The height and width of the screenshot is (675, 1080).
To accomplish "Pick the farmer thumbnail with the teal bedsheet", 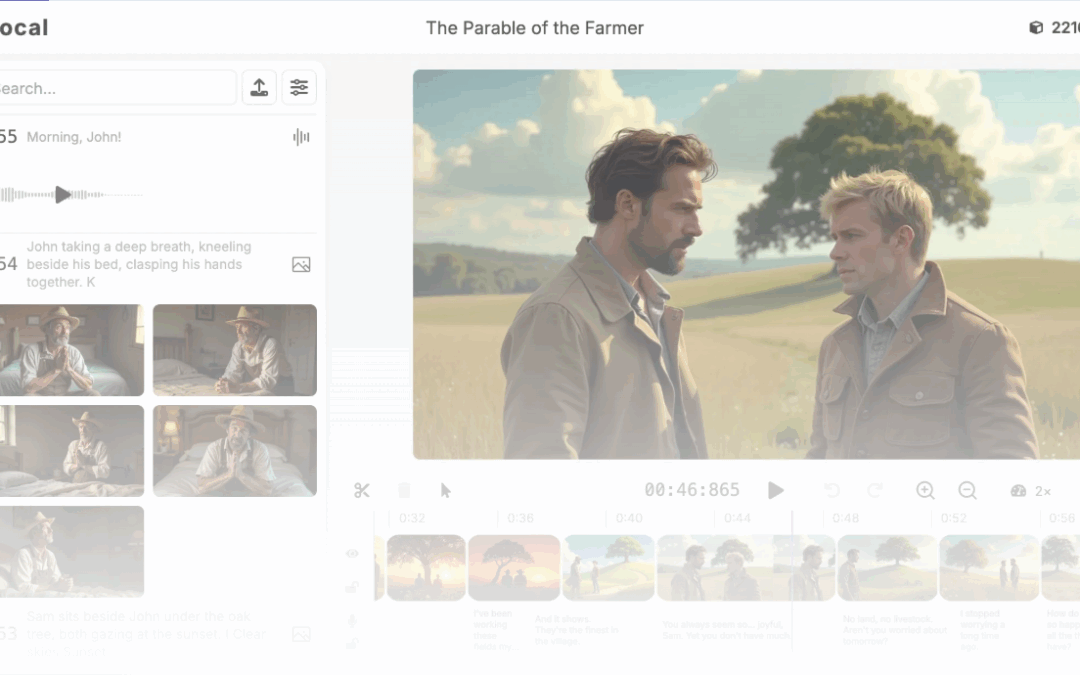I will tap(72, 350).
